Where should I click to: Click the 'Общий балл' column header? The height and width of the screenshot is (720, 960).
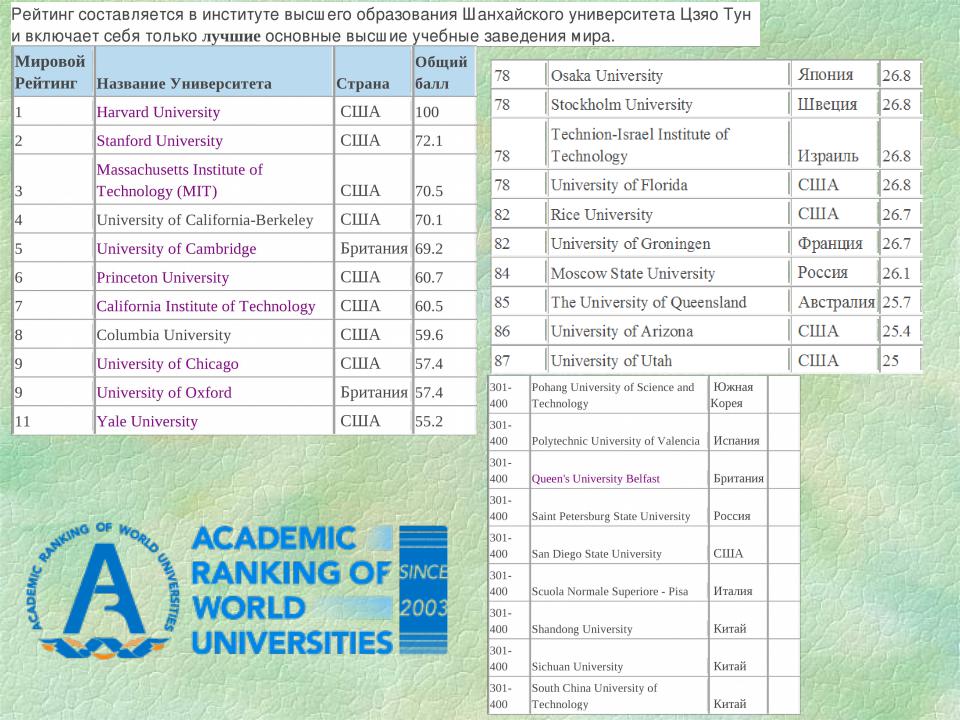coord(444,72)
